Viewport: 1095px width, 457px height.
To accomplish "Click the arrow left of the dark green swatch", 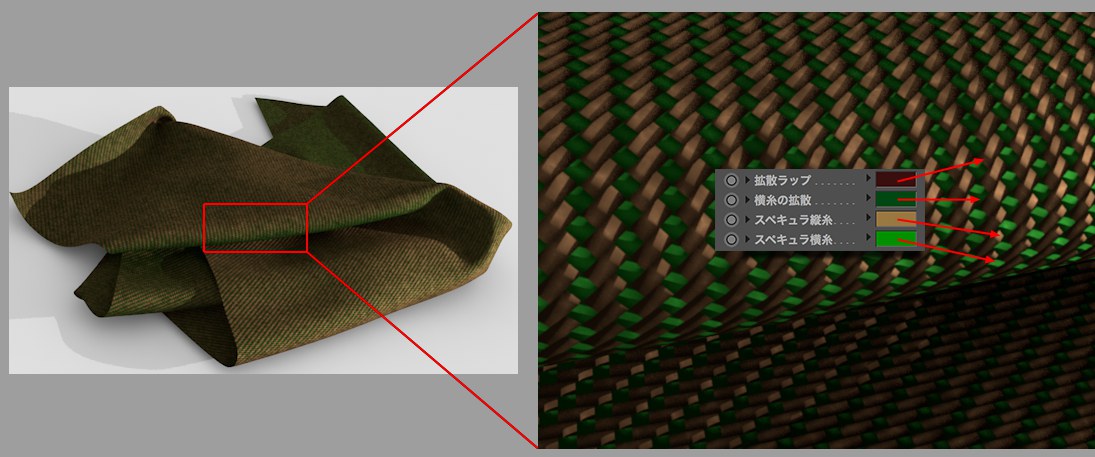I will pyautogui.click(x=868, y=200).
